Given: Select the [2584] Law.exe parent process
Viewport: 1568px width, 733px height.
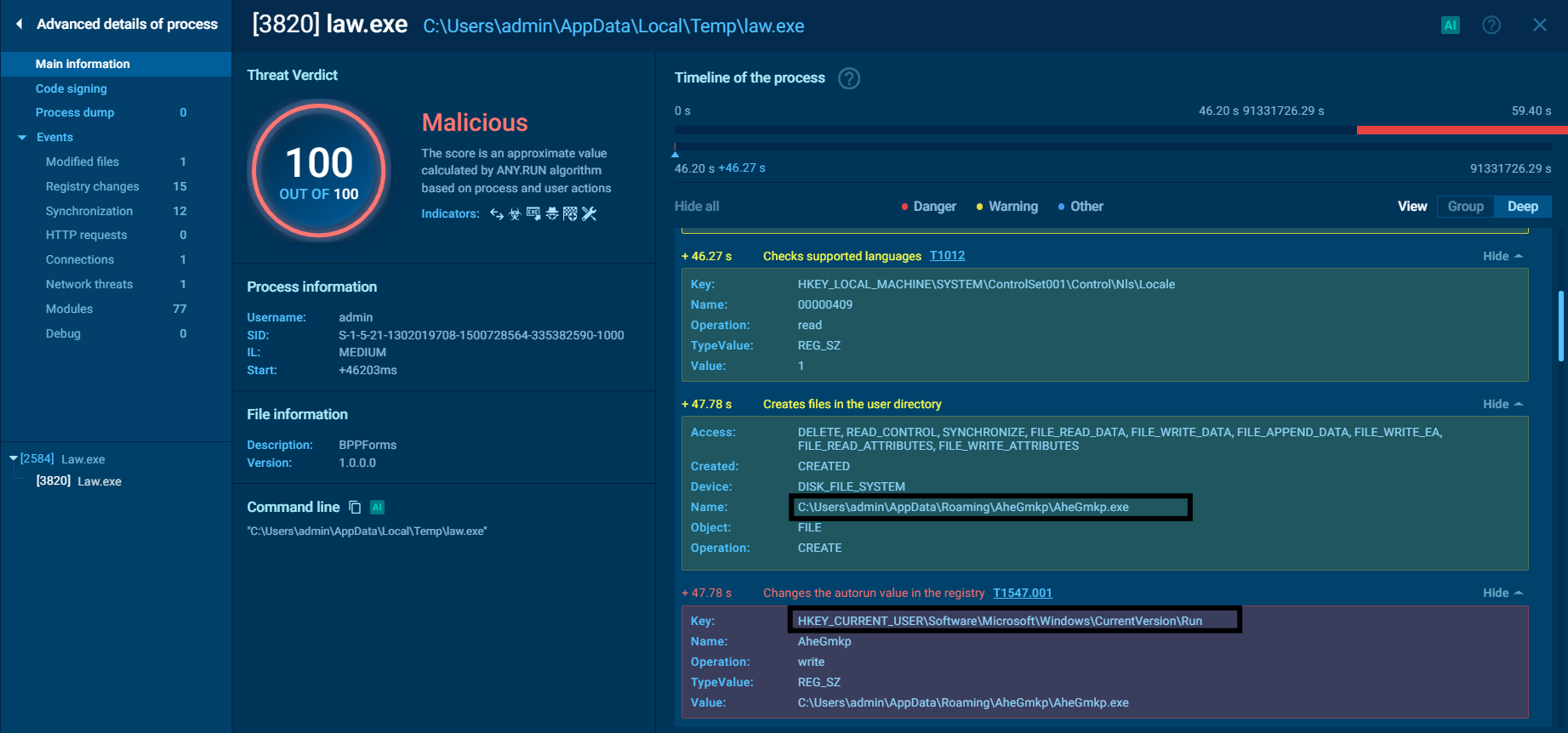Looking at the screenshot, I should click(62, 459).
